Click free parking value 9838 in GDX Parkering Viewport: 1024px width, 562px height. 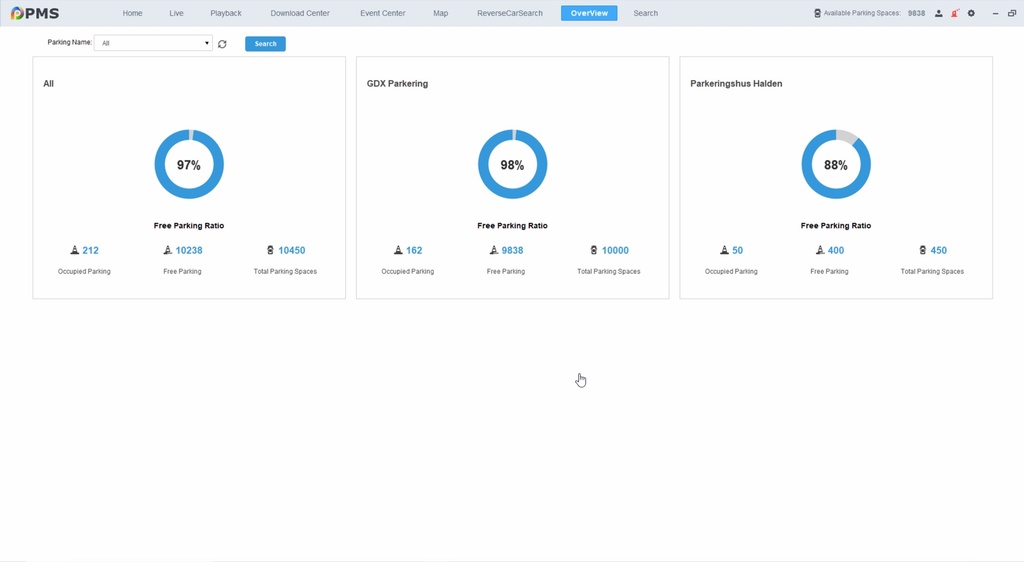pyautogui.click(x=513, y=250)
